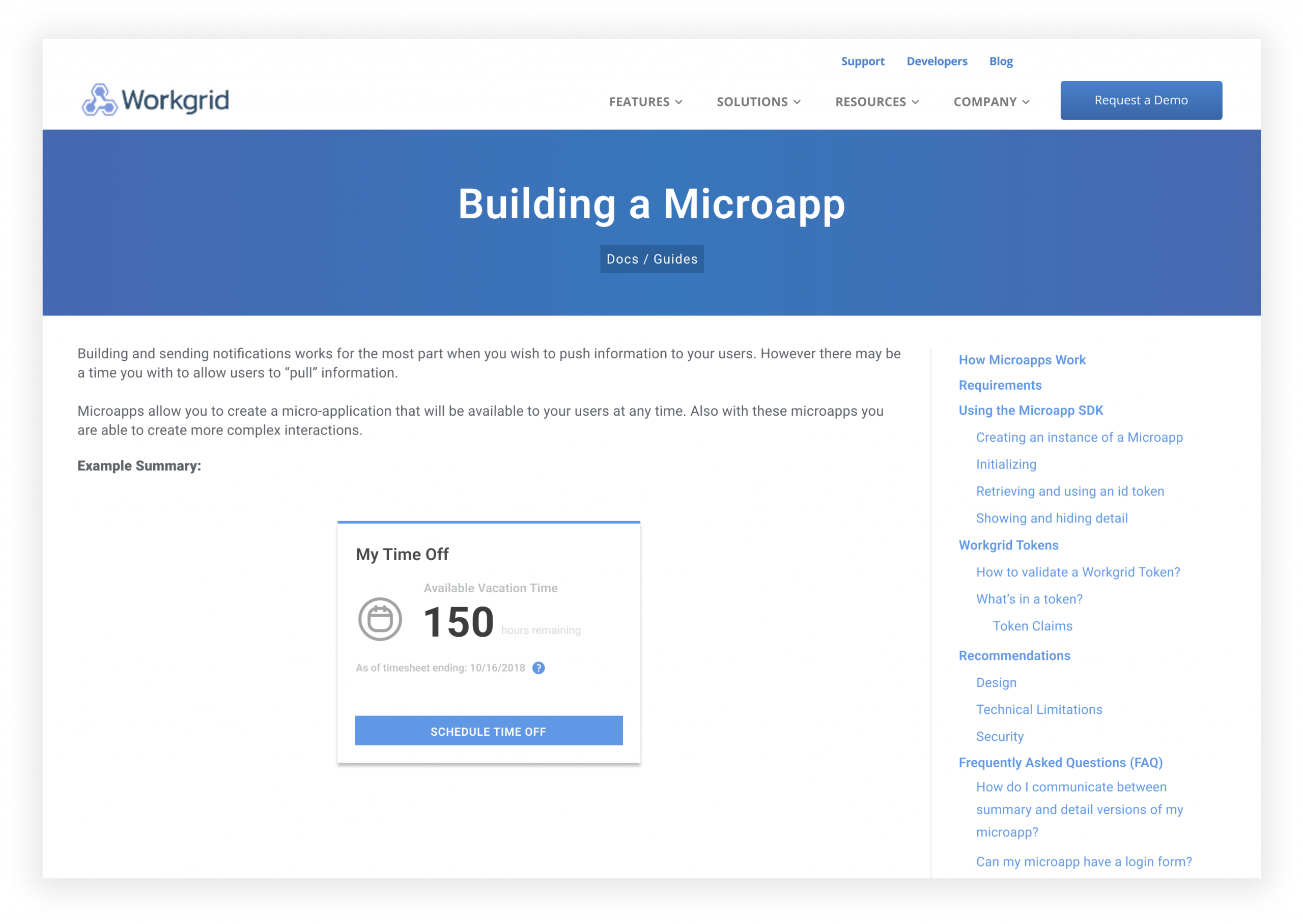The image size is (1303, 924).
Task: Expand the Solutions dropdown menu
Action: [x=758, y=102]
